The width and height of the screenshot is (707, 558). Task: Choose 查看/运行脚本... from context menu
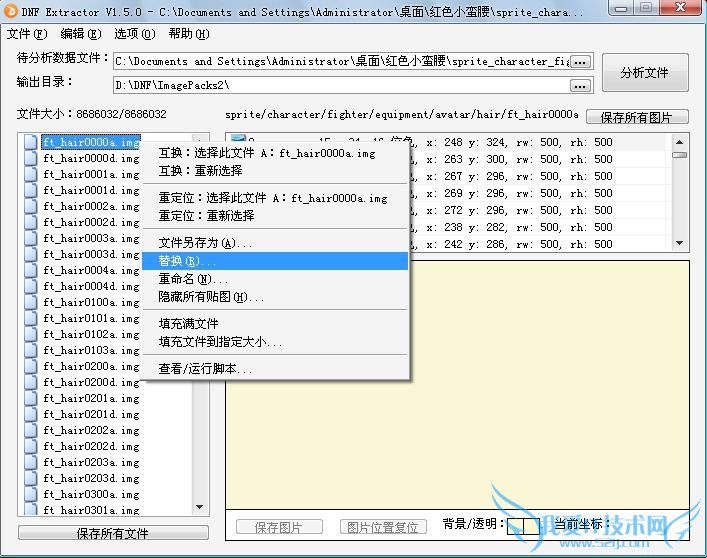(275, 369)
